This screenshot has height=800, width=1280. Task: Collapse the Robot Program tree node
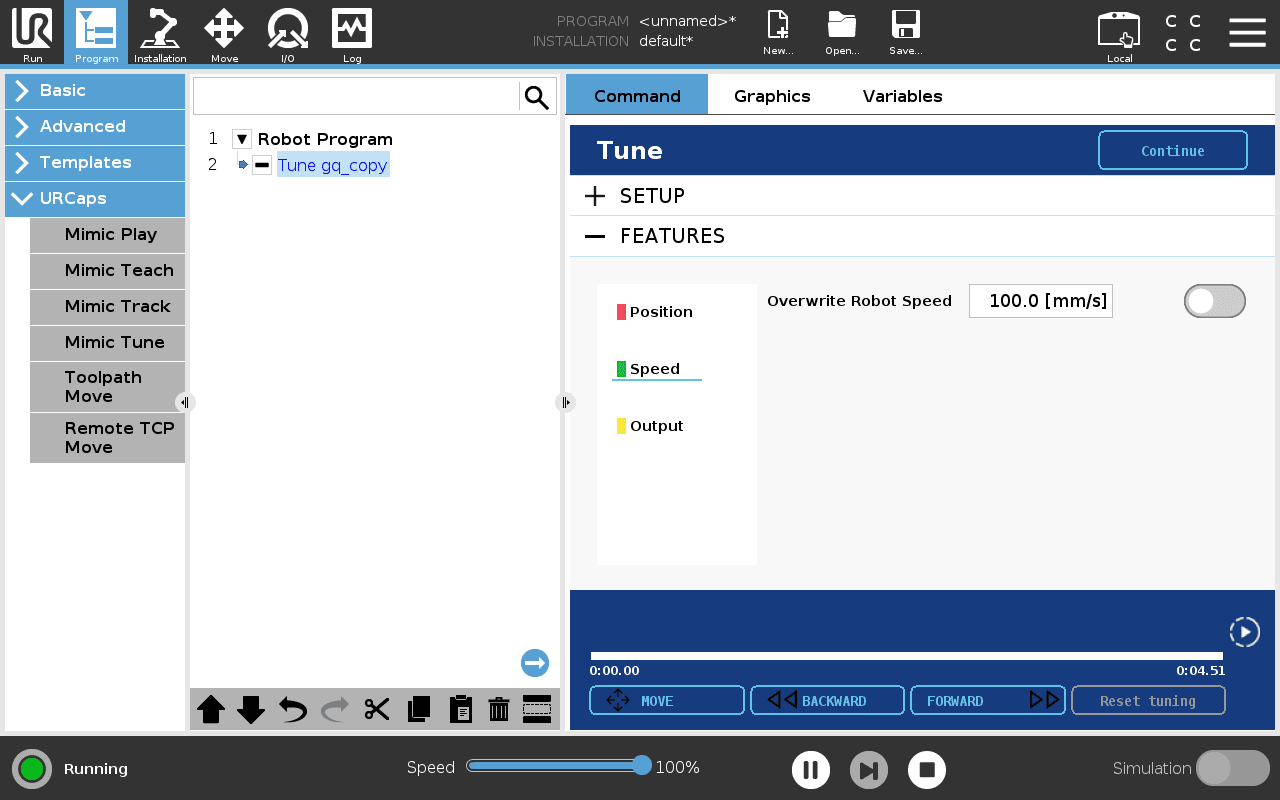(x=242, y=139)
